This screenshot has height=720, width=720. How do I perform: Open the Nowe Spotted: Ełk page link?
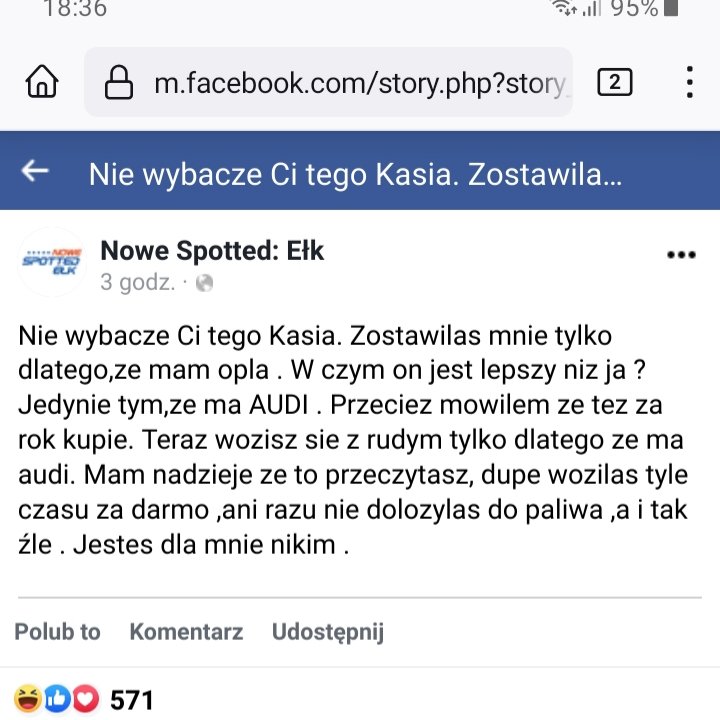212,250
